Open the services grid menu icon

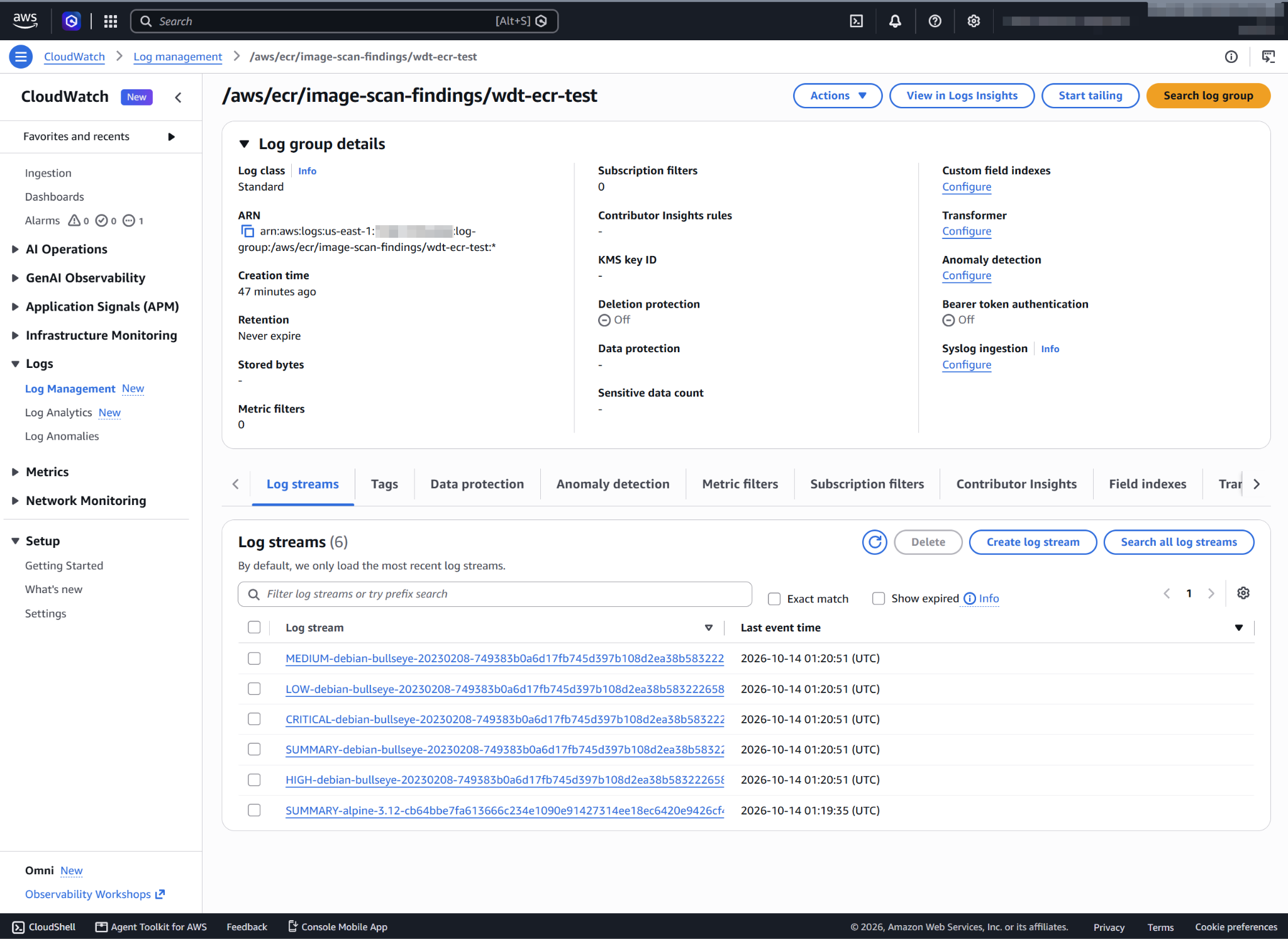point(111,21)
